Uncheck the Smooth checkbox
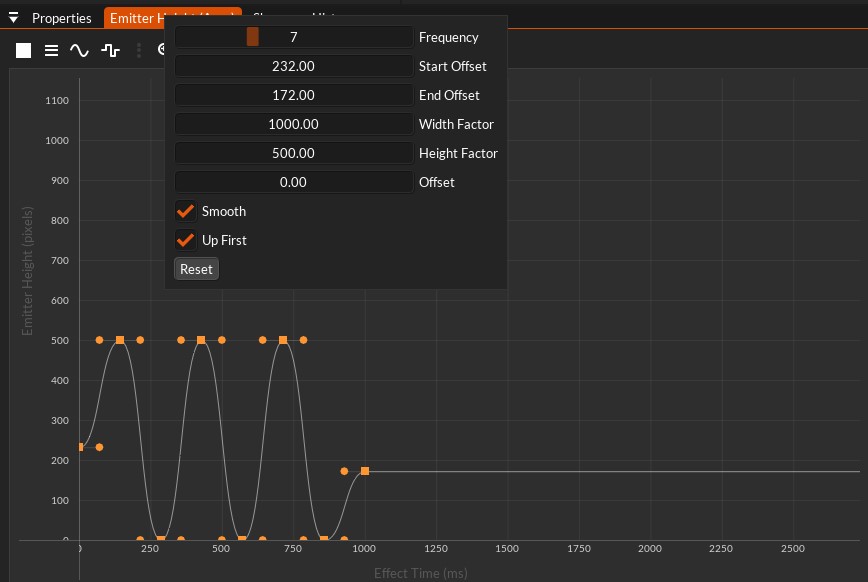This screenshot has width=868, height=582. (x=185, y=211)
